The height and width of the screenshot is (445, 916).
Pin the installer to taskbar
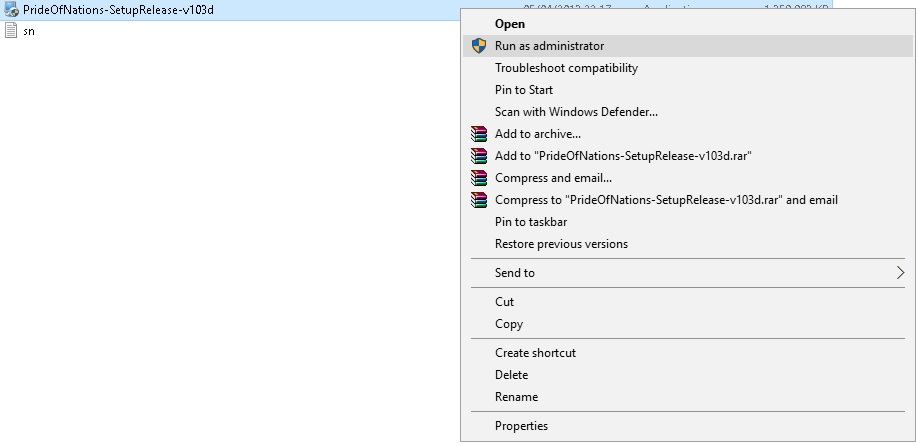[531, 222]
